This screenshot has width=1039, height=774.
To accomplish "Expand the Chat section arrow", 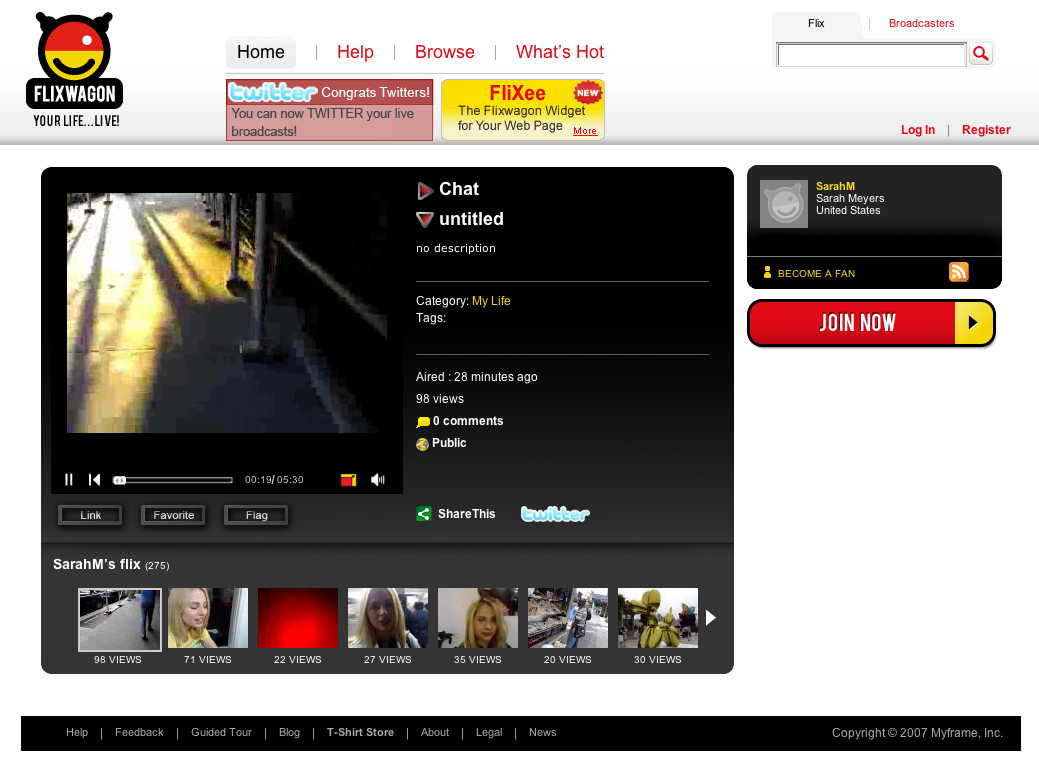I will (425, 191).
